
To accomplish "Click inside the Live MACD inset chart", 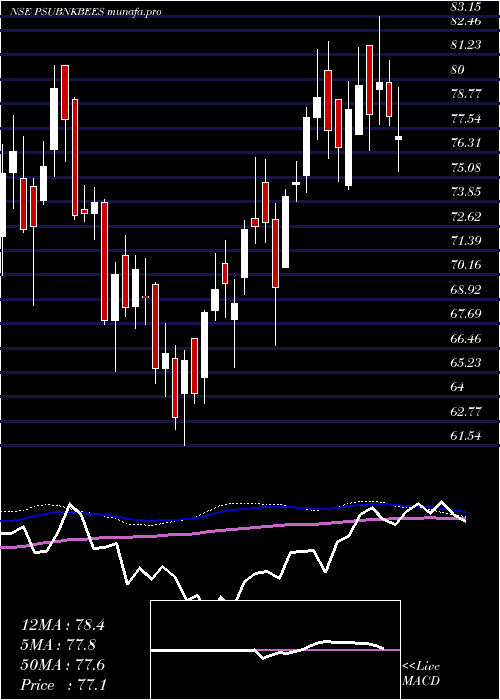I will pos(275,650).
